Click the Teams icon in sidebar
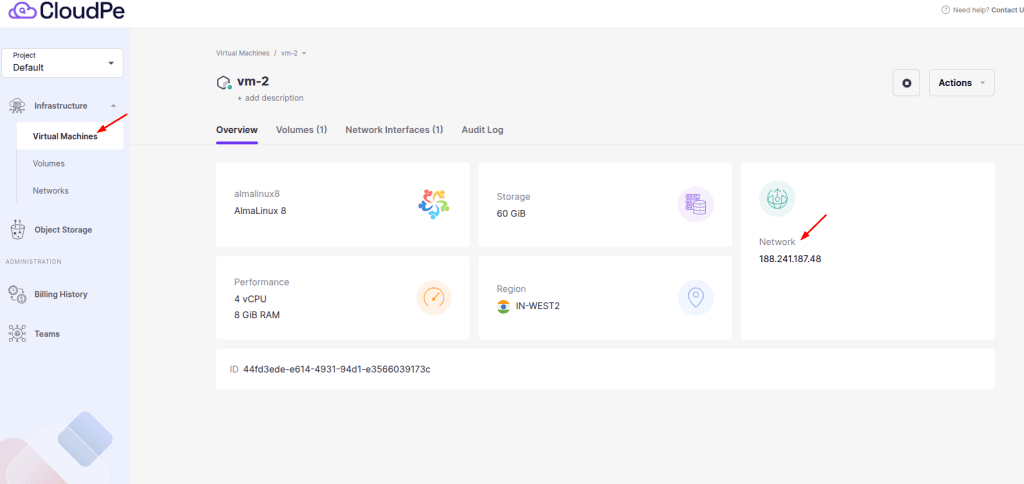Screen dimensions: 1024x484 17,334
